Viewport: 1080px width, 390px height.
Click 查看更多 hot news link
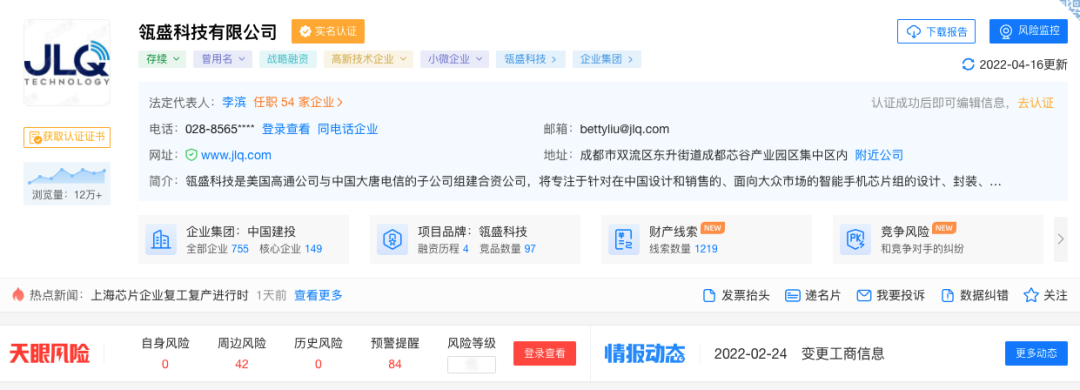[318, 295]
